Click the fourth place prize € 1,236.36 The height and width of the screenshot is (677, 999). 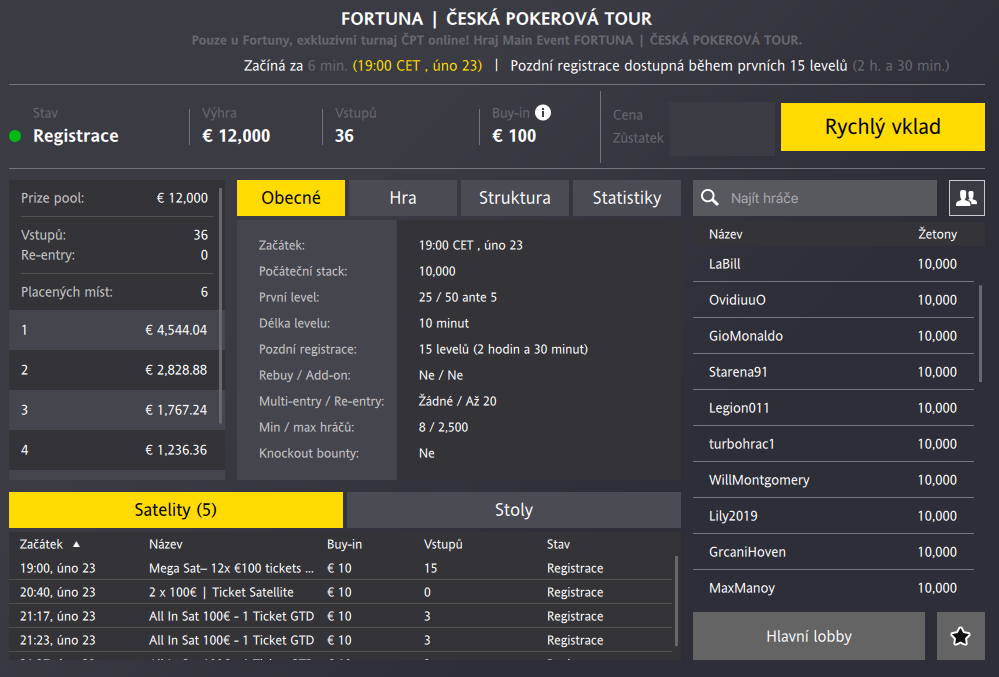click(x=176, y=450)
